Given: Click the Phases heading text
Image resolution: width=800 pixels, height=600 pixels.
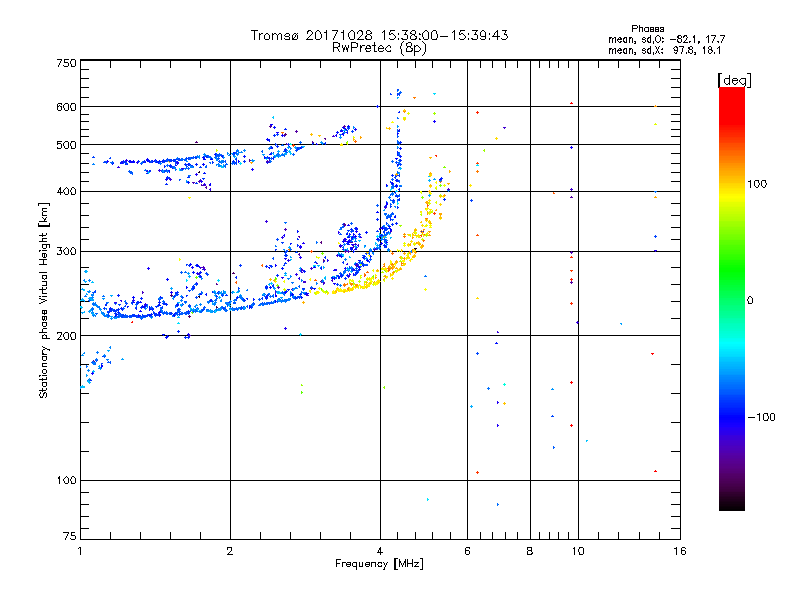Looking at the screenshot, I should click(x=647, y=29).
